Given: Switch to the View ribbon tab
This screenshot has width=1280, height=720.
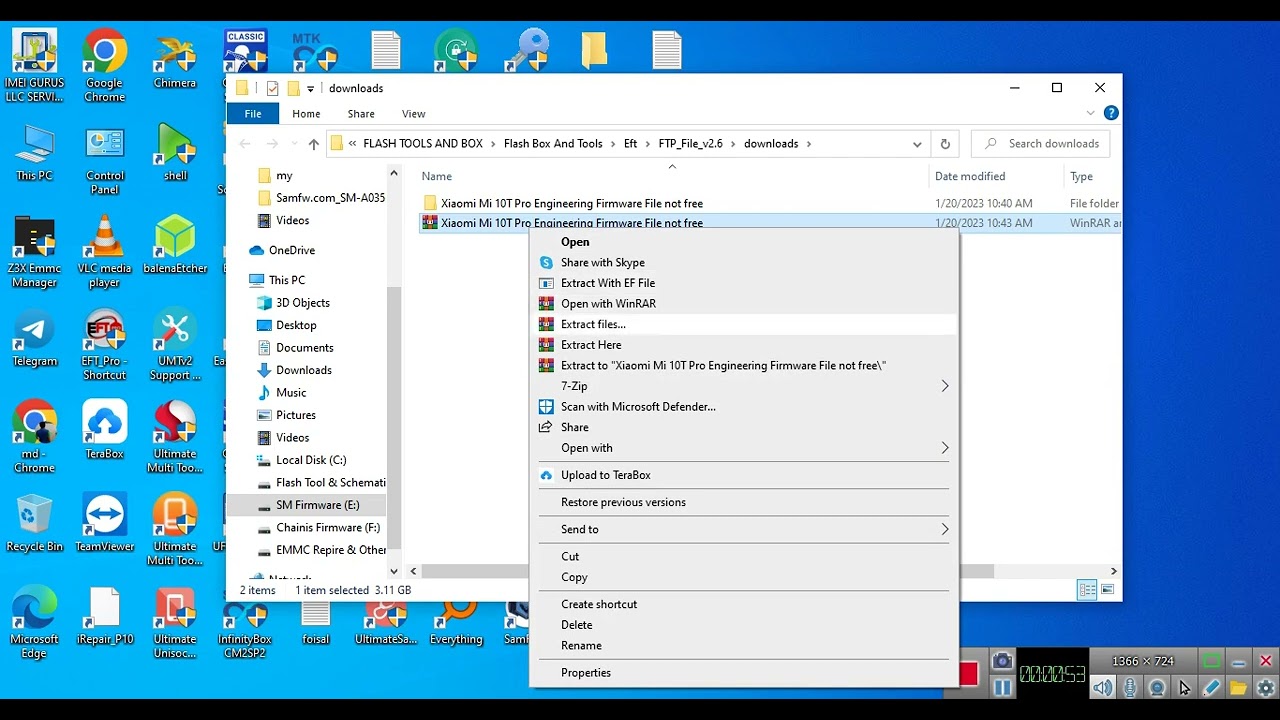Looking at the screenshot, I should [x=413, y=114].
